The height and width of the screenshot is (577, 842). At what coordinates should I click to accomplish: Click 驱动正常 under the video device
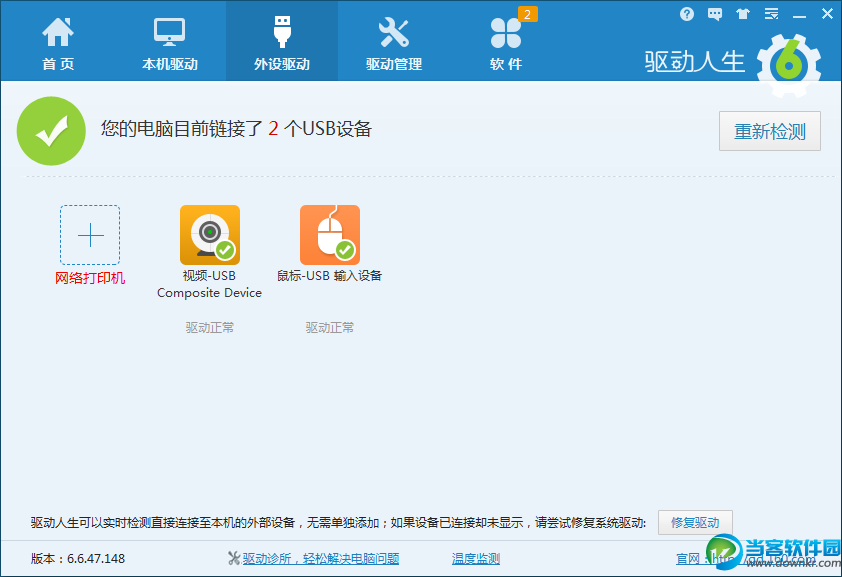click(210, 327)
